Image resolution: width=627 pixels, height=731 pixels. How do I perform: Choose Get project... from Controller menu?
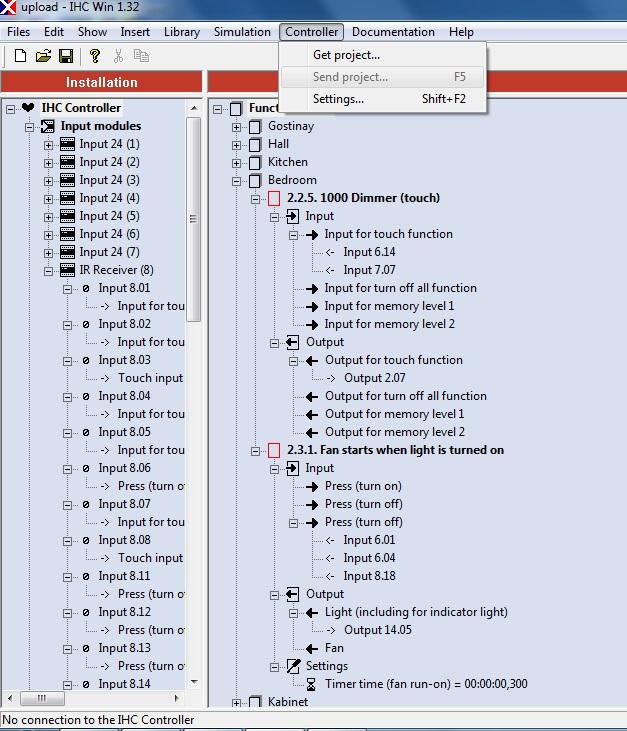(x=346, y=55)
